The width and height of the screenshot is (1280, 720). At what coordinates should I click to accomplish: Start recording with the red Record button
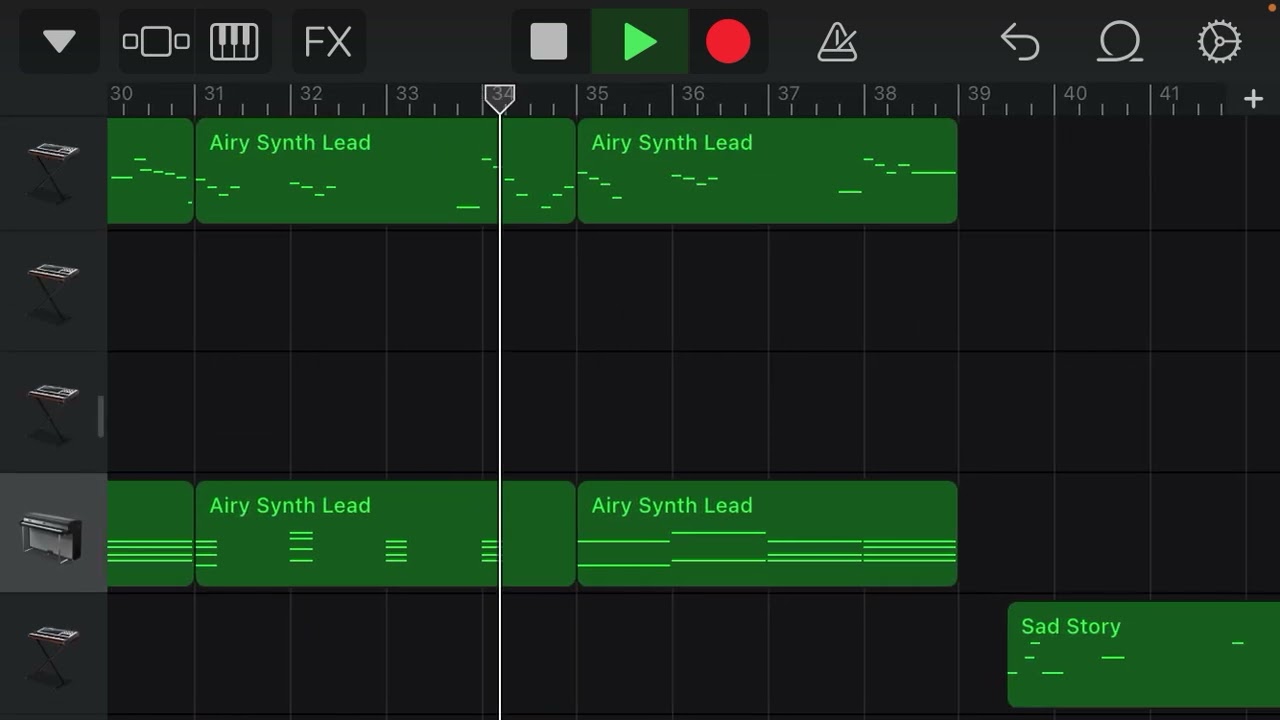point(728,42)
